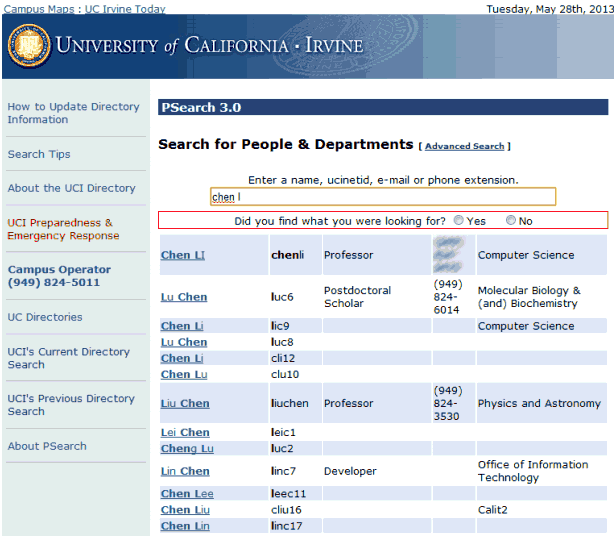615x536 pixels.
Task: Open the Lei Chen result link
Action: point(185,432)
